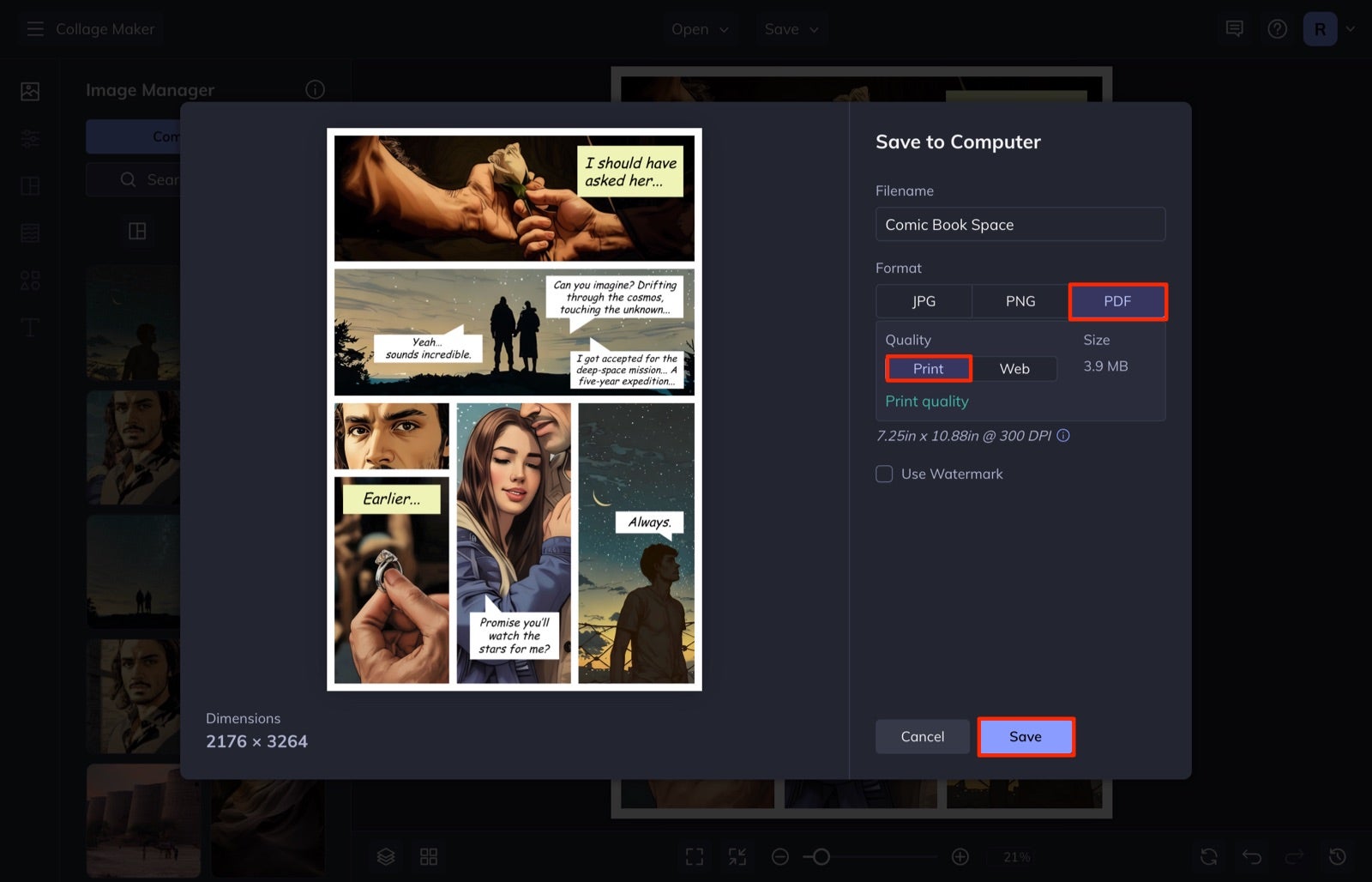
Task: Open the Layouts panel in the sidebar
Action: (29, 184)
